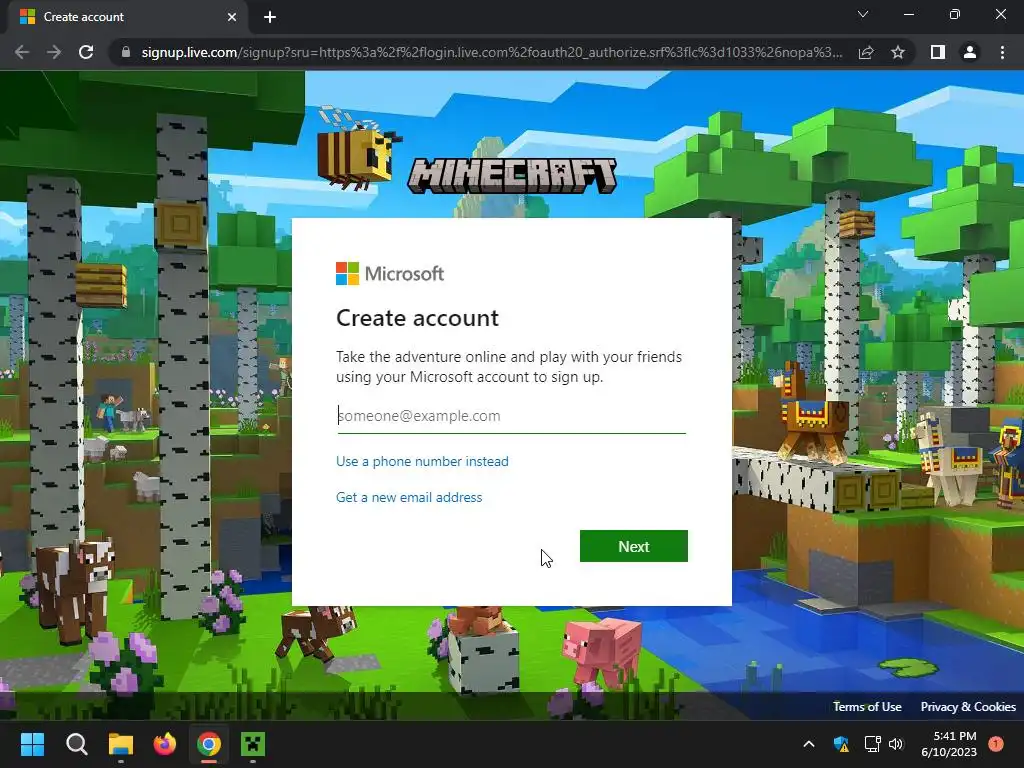
Task: Open a new browser tab
Action: [270, 17]
